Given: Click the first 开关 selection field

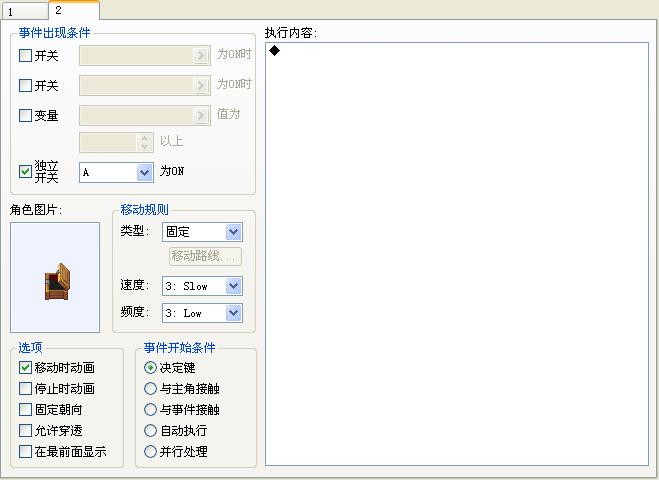Looking at the screenshot, I should coord(145,55).
